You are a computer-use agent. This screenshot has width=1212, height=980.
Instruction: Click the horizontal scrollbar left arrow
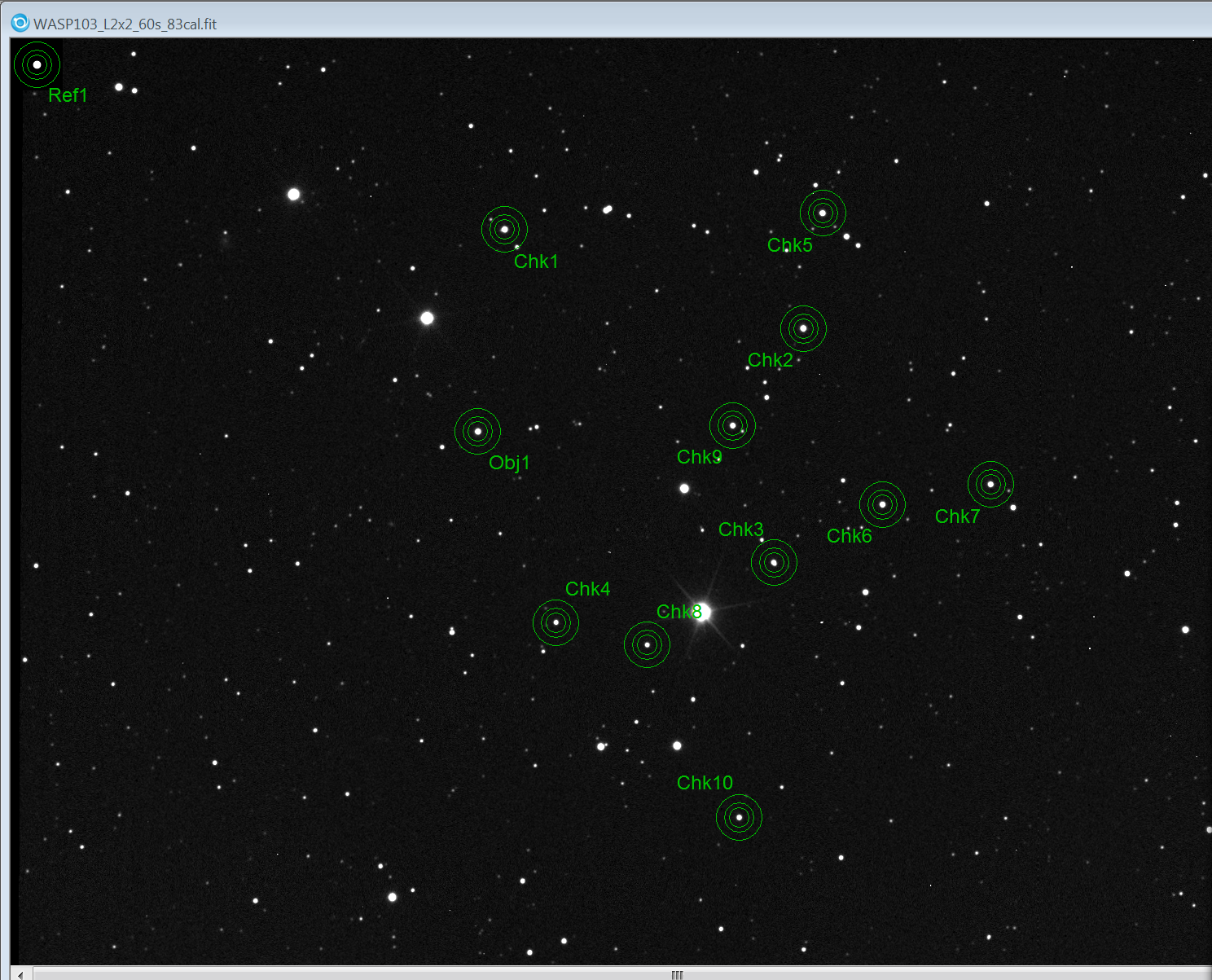coord(21,973)
